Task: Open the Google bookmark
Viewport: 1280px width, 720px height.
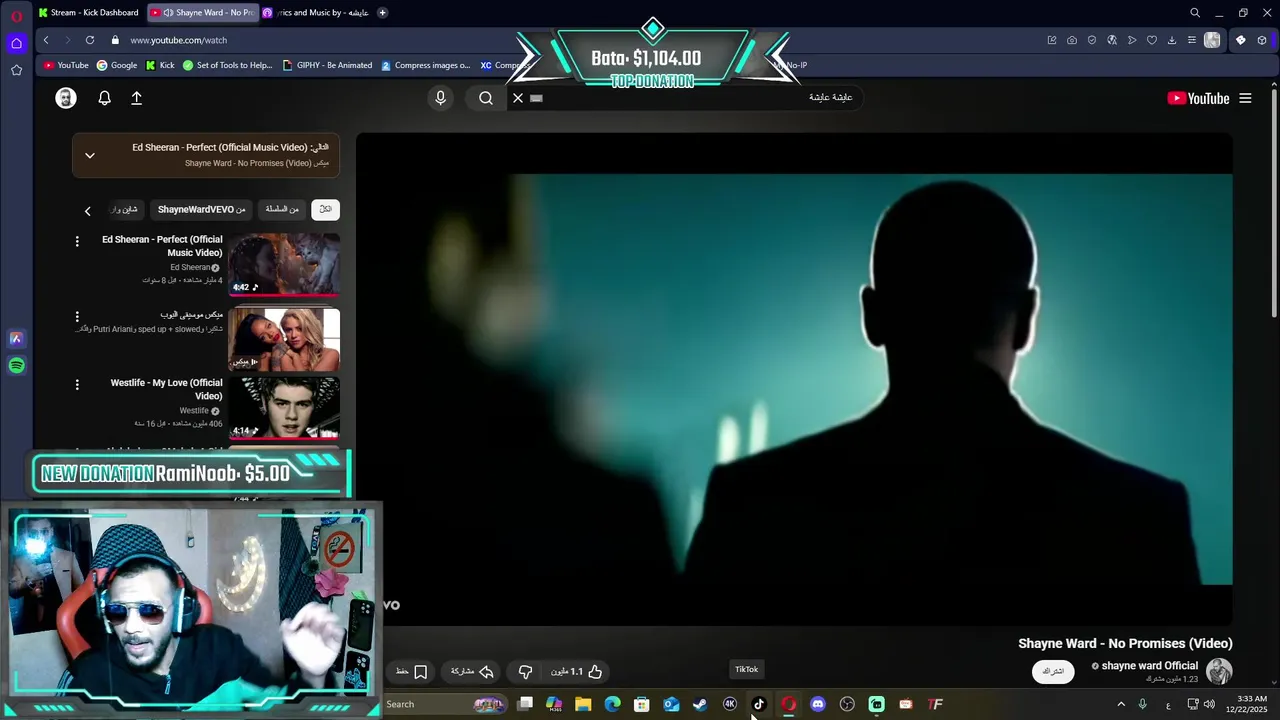Action: point(117,65)
